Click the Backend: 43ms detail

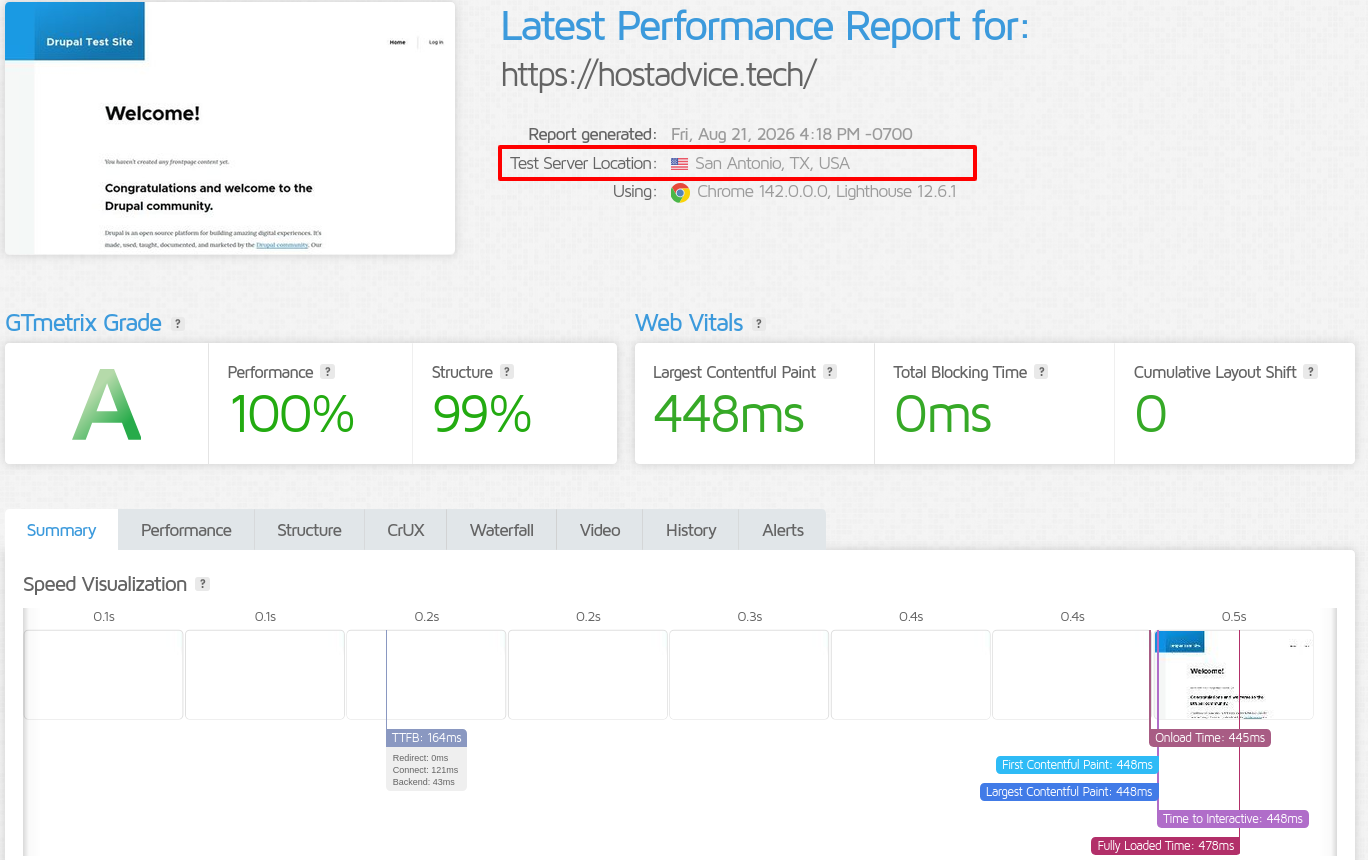point(424,782)
